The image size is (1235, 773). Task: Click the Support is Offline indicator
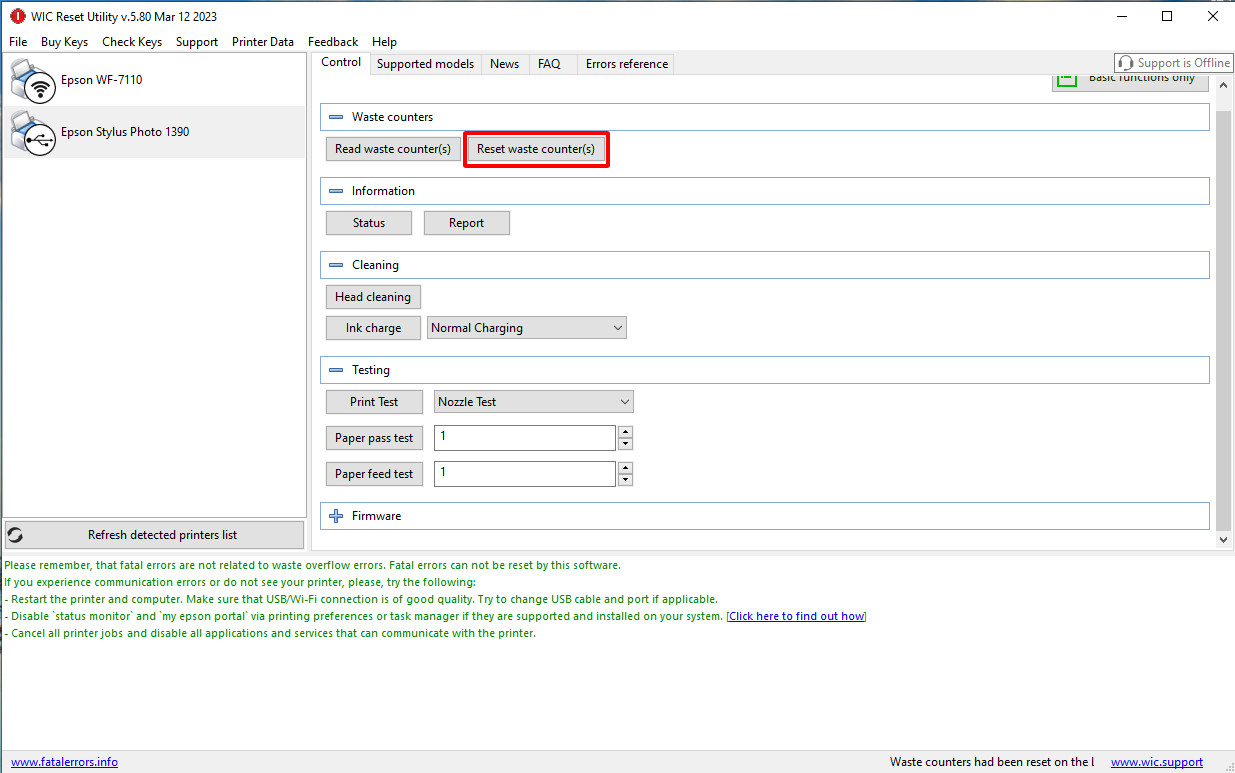click(1174, 63)
